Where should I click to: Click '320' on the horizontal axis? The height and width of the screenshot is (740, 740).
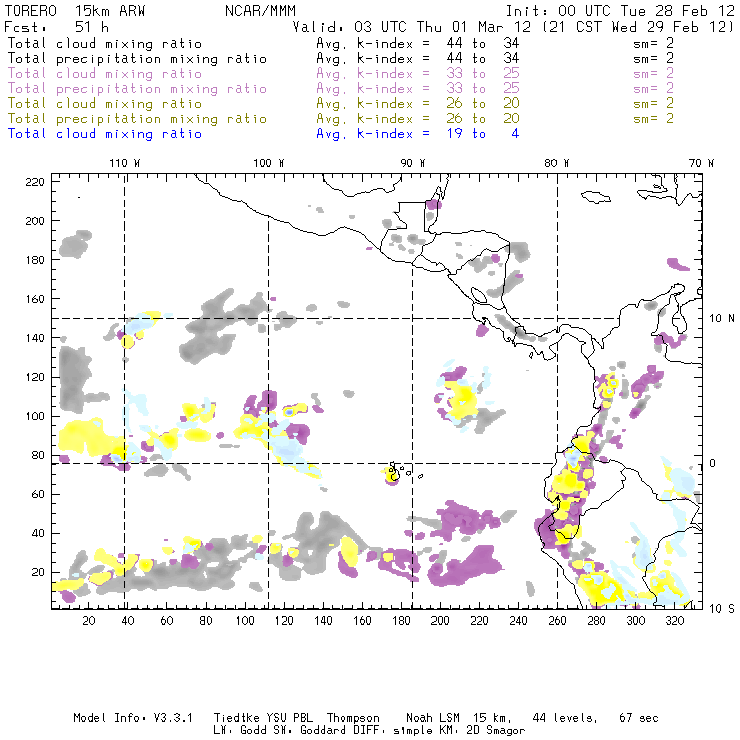674,621
